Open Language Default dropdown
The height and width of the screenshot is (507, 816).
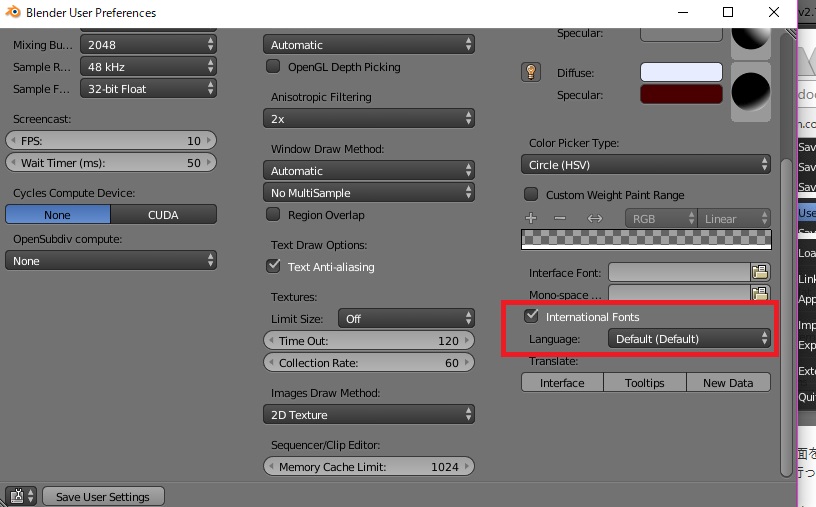[690, 338]
